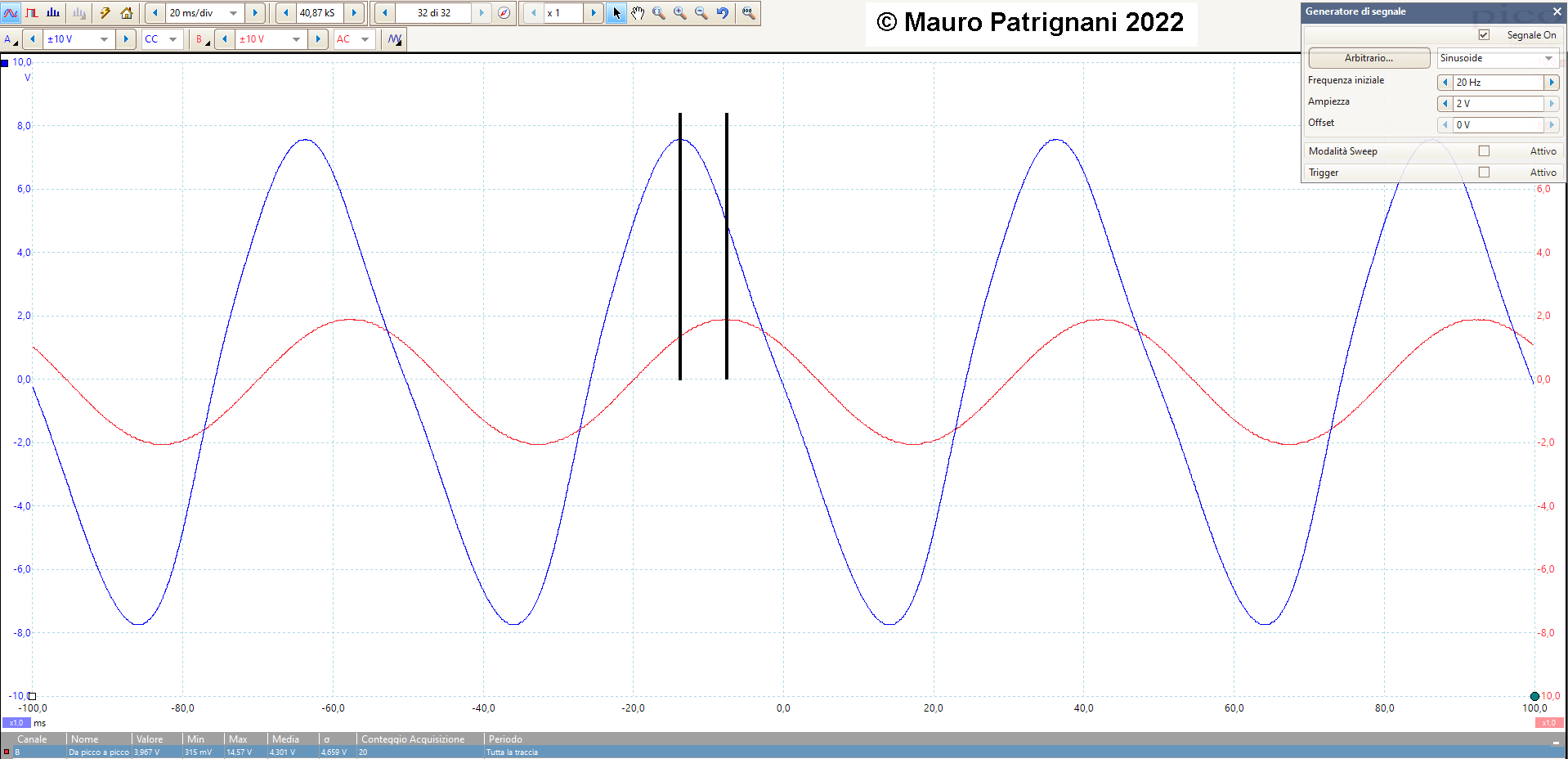Click the 20 Hz frequency field
The image size is (1568, 759).
point(1499,83)
